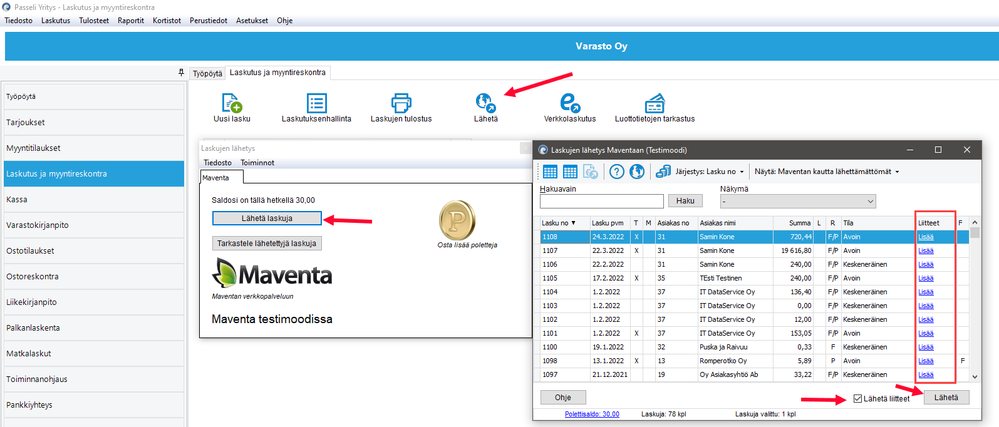Click Lisää link for invoice 1108
Viewport: 999px width, 427px height.
tap(926, 236)
